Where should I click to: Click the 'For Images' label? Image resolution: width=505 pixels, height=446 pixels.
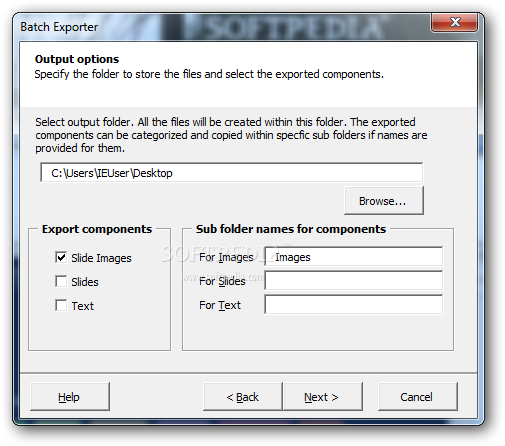click(x=226, y=257)
